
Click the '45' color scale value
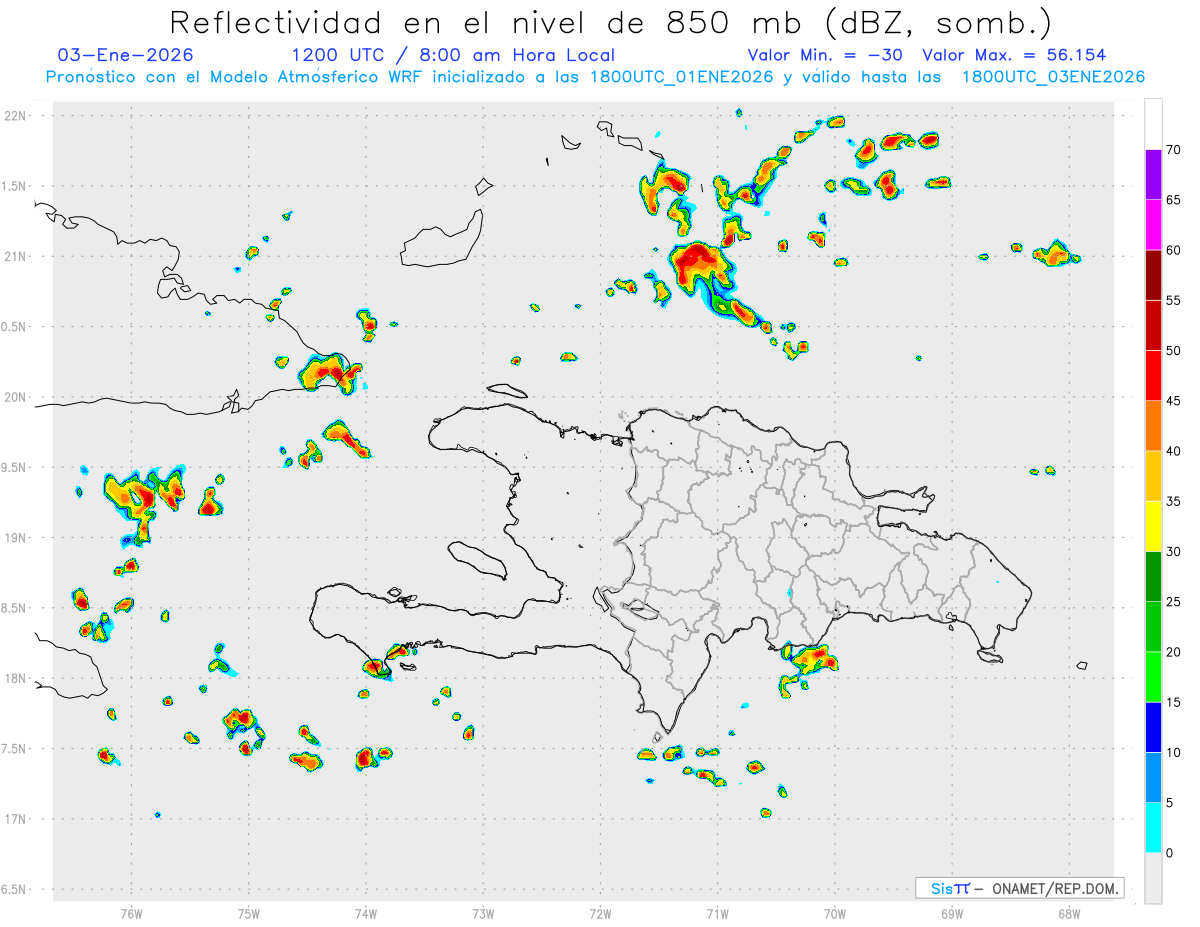tap(1175, 401)
